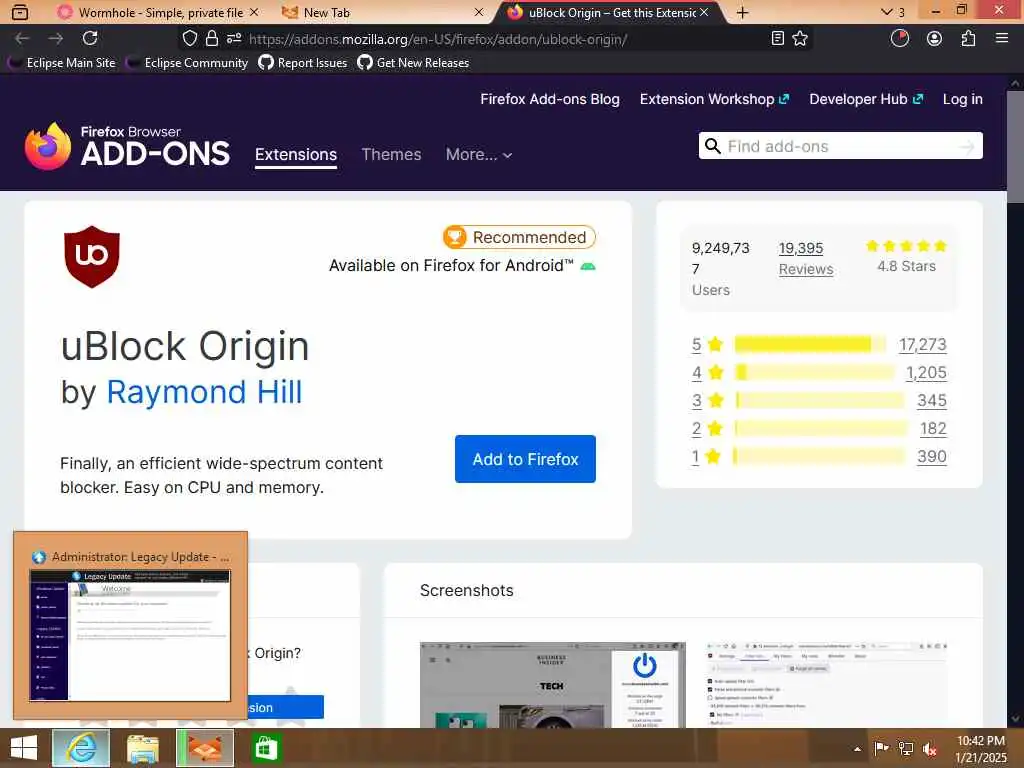1024x768 pixels.
Task: Click the muted volume tray icon
Action: (x=930, y=748)
